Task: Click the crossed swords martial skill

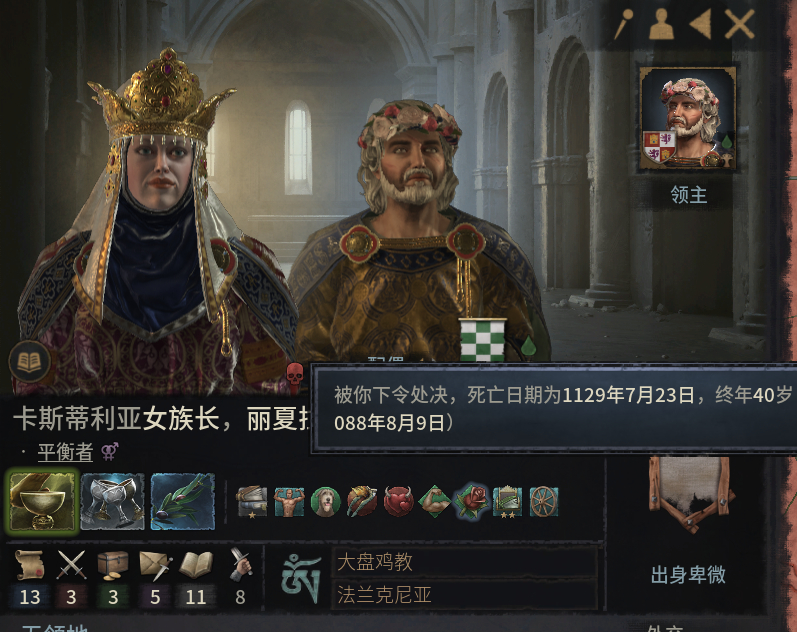Action: click(71, 564)
